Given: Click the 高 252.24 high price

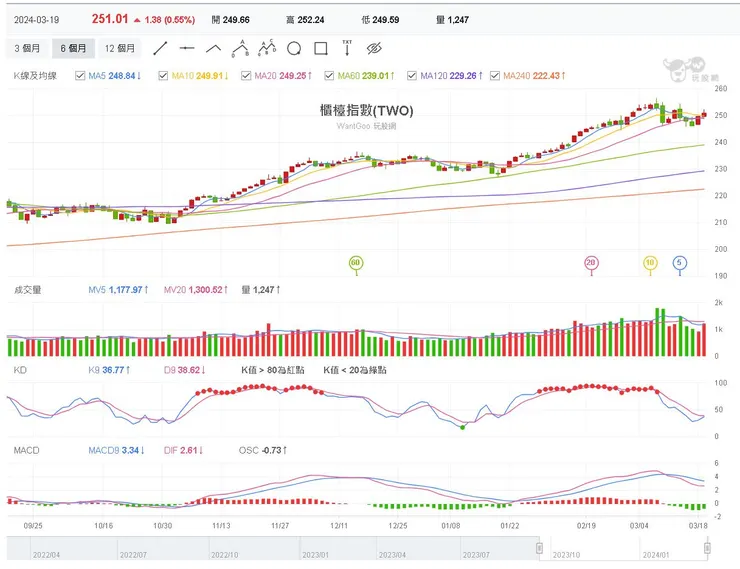Looking at the screenshot, I should pos(305,20).
